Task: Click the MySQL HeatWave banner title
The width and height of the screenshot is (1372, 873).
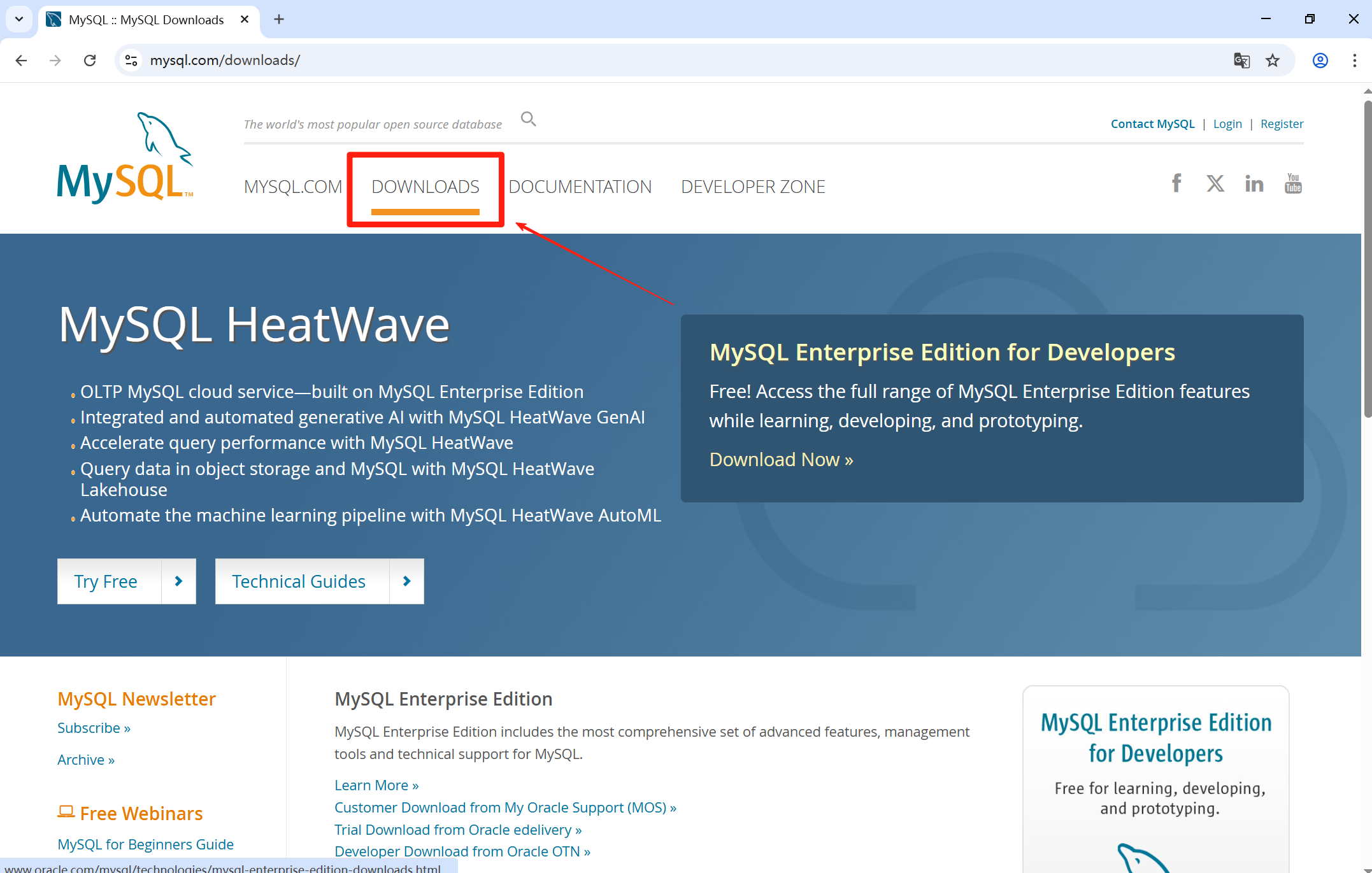Action: coord(254,325)
